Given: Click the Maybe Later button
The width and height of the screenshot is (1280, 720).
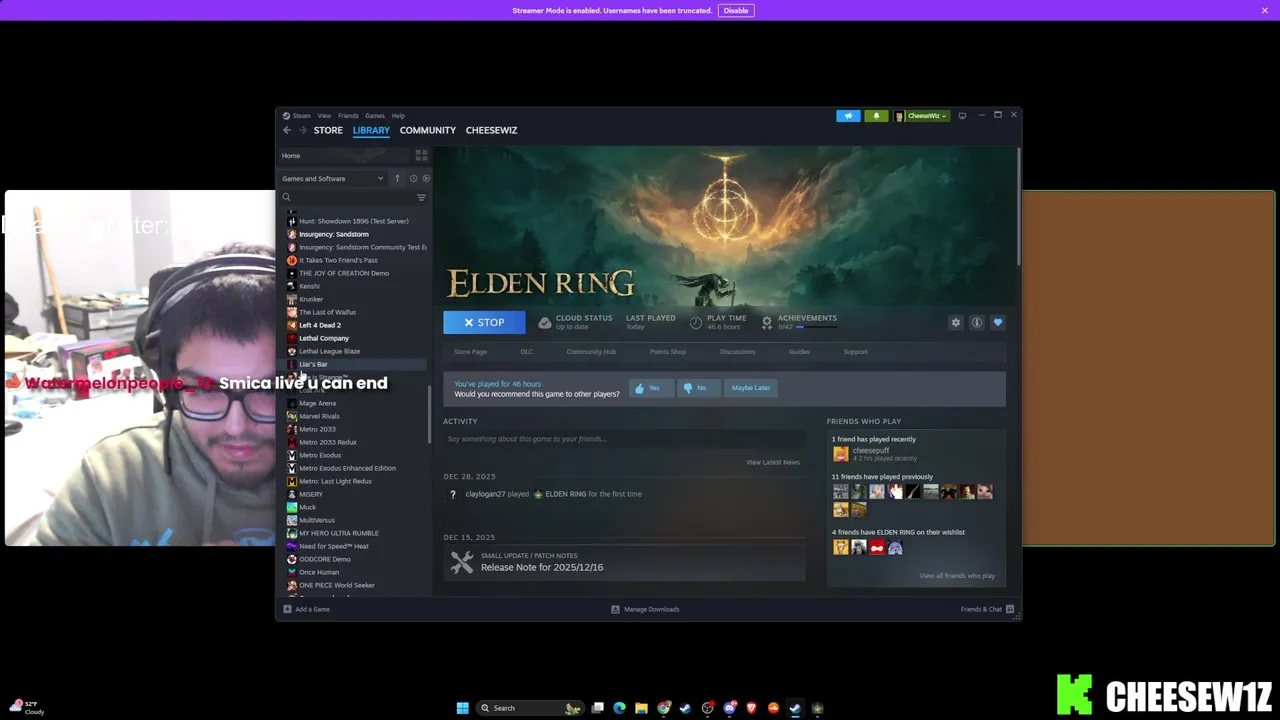Looking at the screenshot, I should pyautogui.click(x=751, y=388).
